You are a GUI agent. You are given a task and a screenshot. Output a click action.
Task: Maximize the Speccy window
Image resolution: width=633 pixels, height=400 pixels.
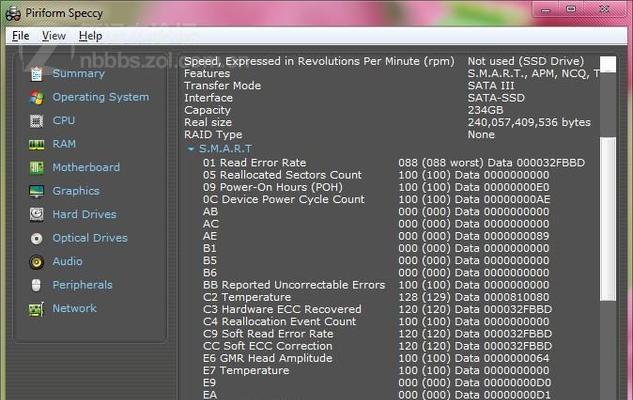(571, 10)
